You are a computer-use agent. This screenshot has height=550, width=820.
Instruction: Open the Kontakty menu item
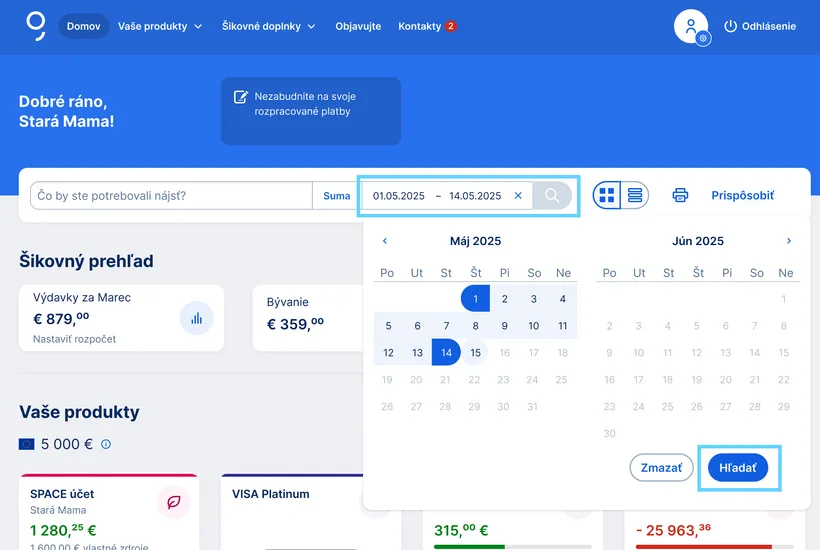[x=419, y=26]
